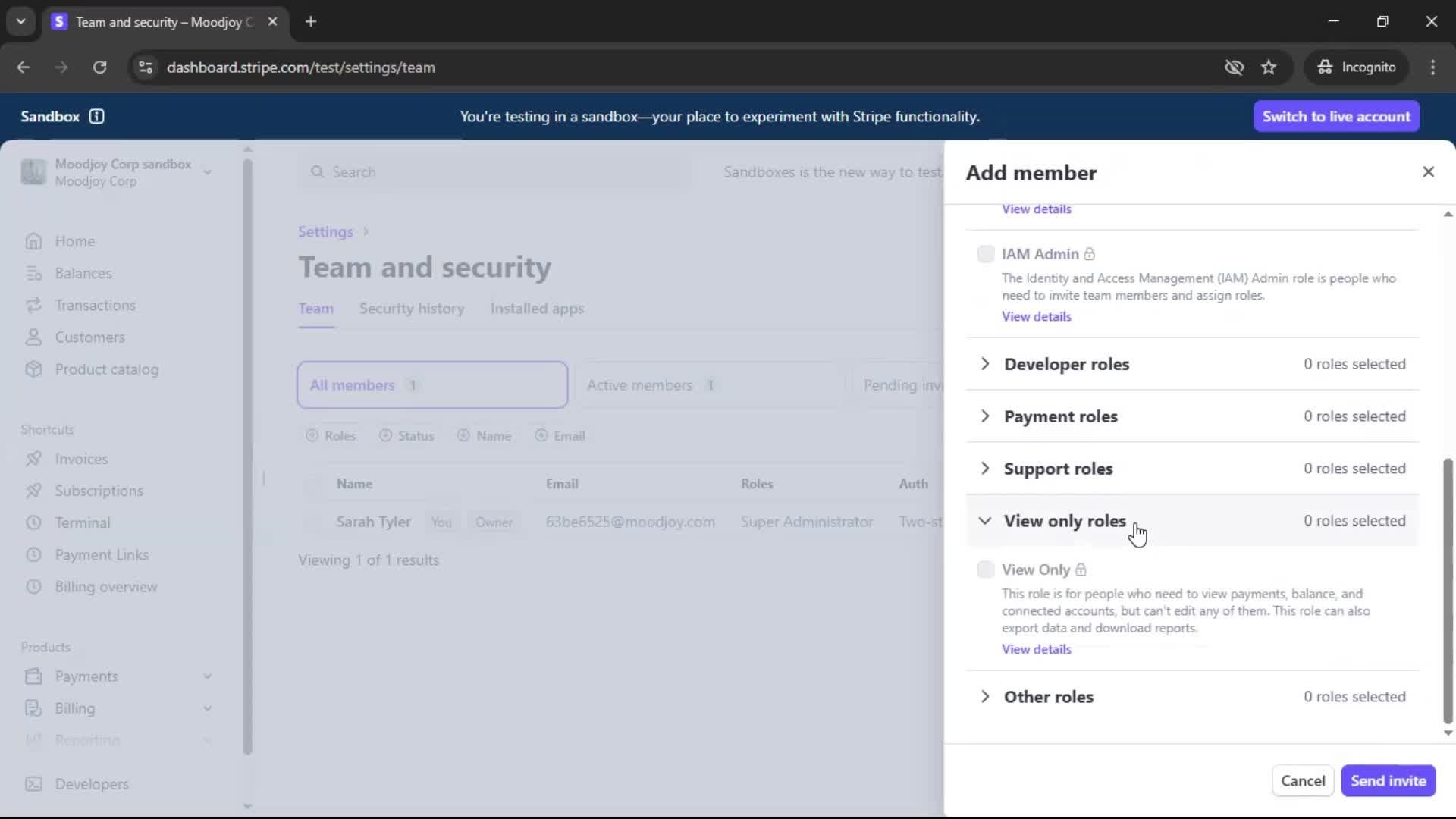1456x819 pixels.
Task: Click the Developers terminal icon
Action: coord(33,784)
